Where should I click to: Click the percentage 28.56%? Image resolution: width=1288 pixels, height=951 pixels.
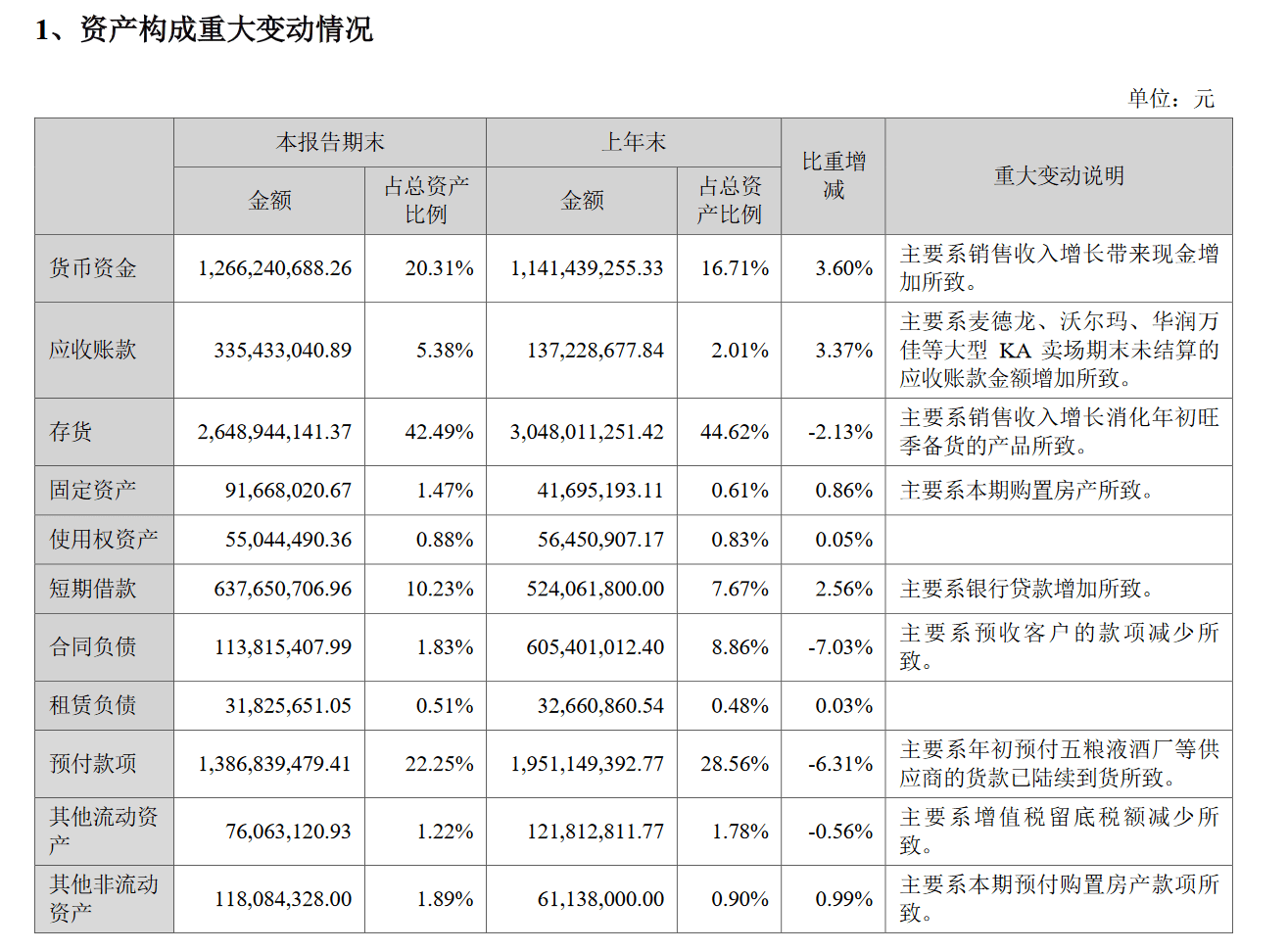click(x=735, y=764)
